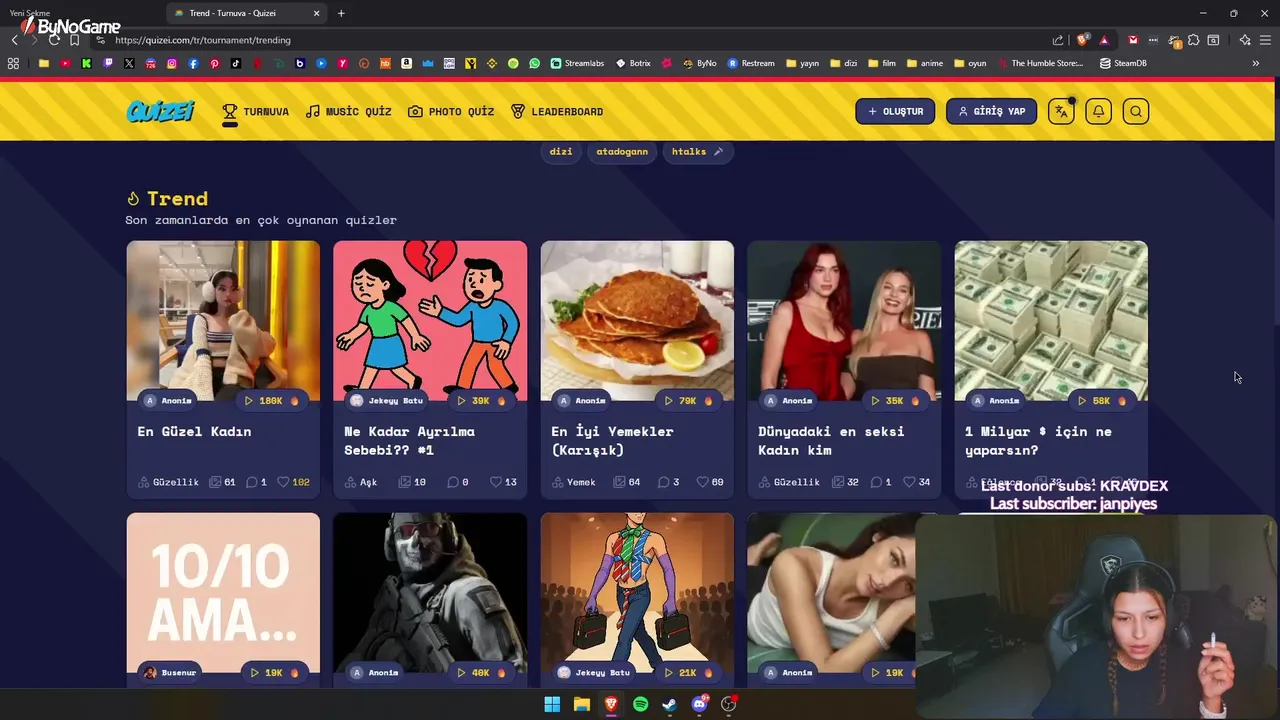
Task: Reload the page
Action: coord(54,40)
